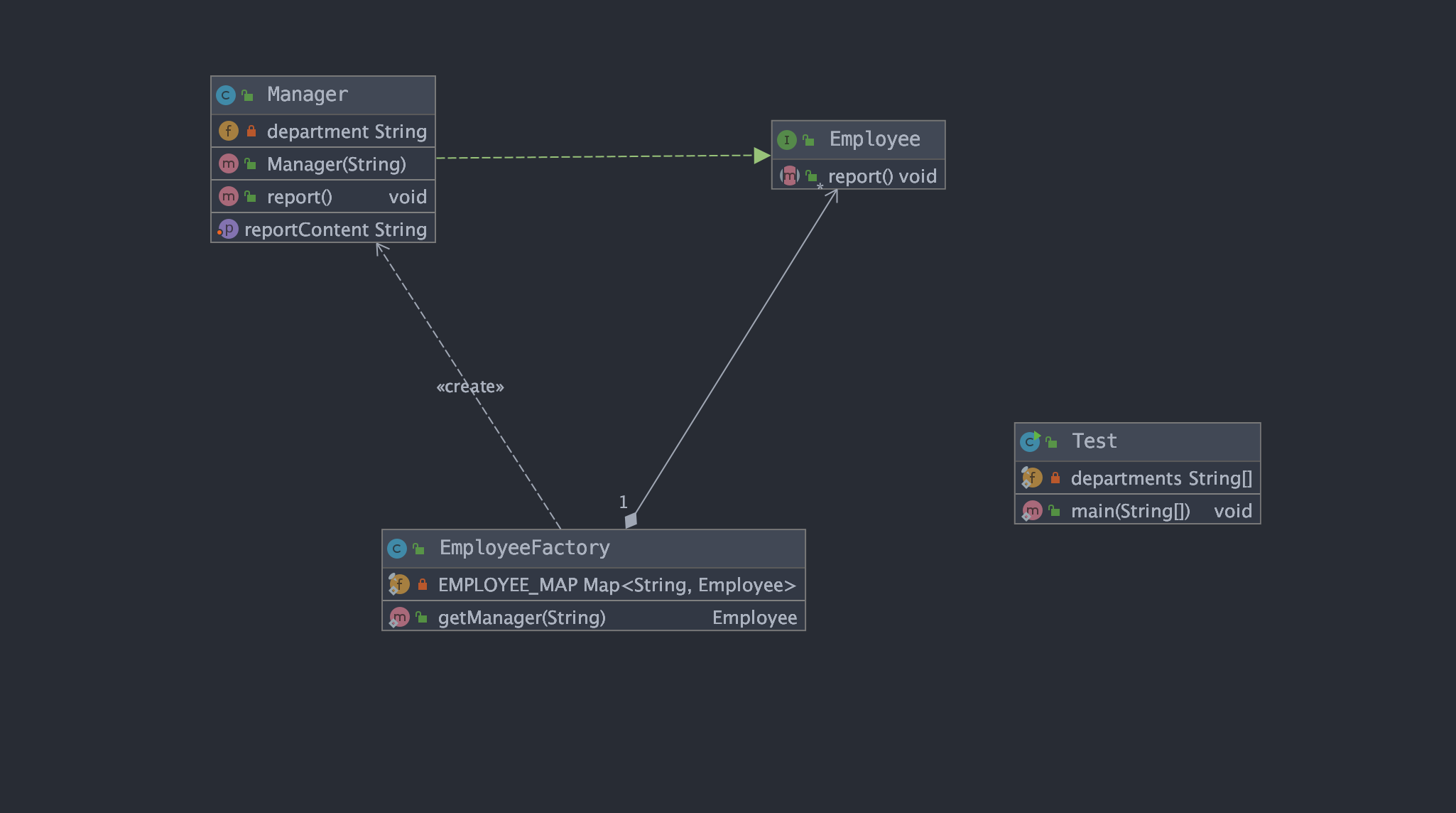Click the EMPLOYEE_MAP field lock icon
Image resolution: width=1456 pixels, height=813 pixels.
coord(426,584)
